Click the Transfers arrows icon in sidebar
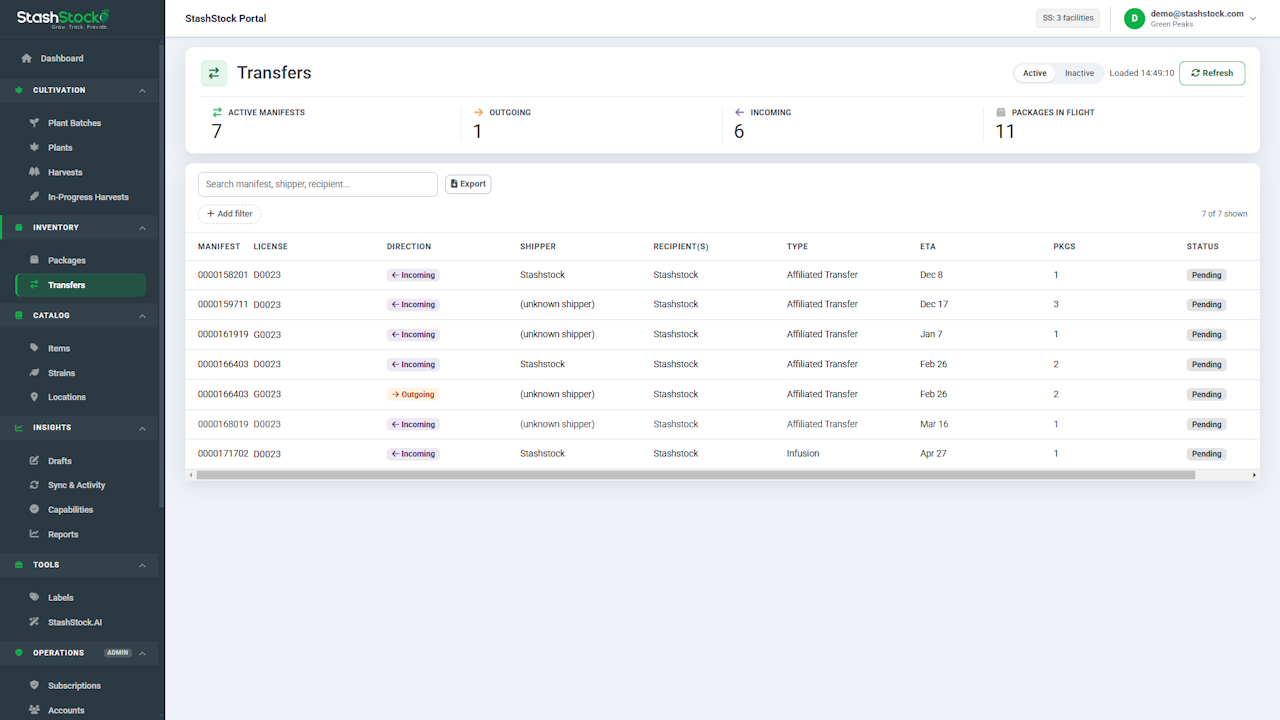This screenshot has height=720, width=1280. click(x=34, y=285)
